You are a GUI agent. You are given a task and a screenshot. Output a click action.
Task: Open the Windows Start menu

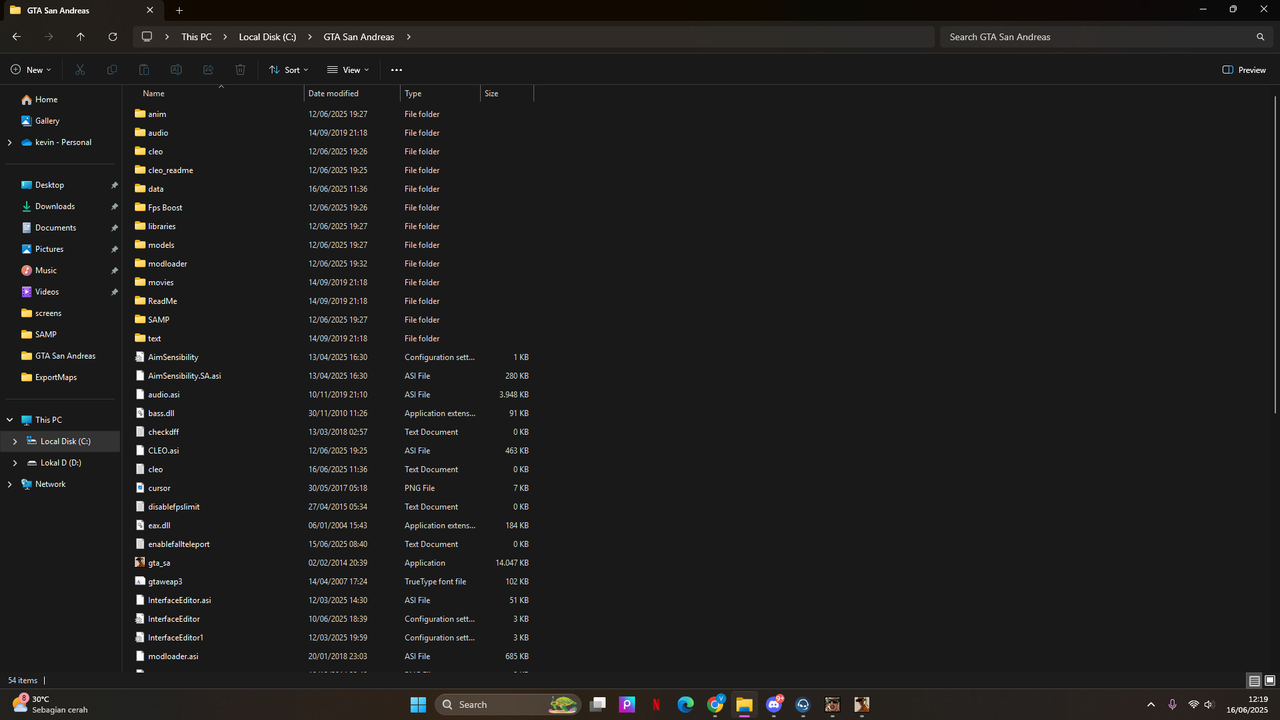pos(418,704)
